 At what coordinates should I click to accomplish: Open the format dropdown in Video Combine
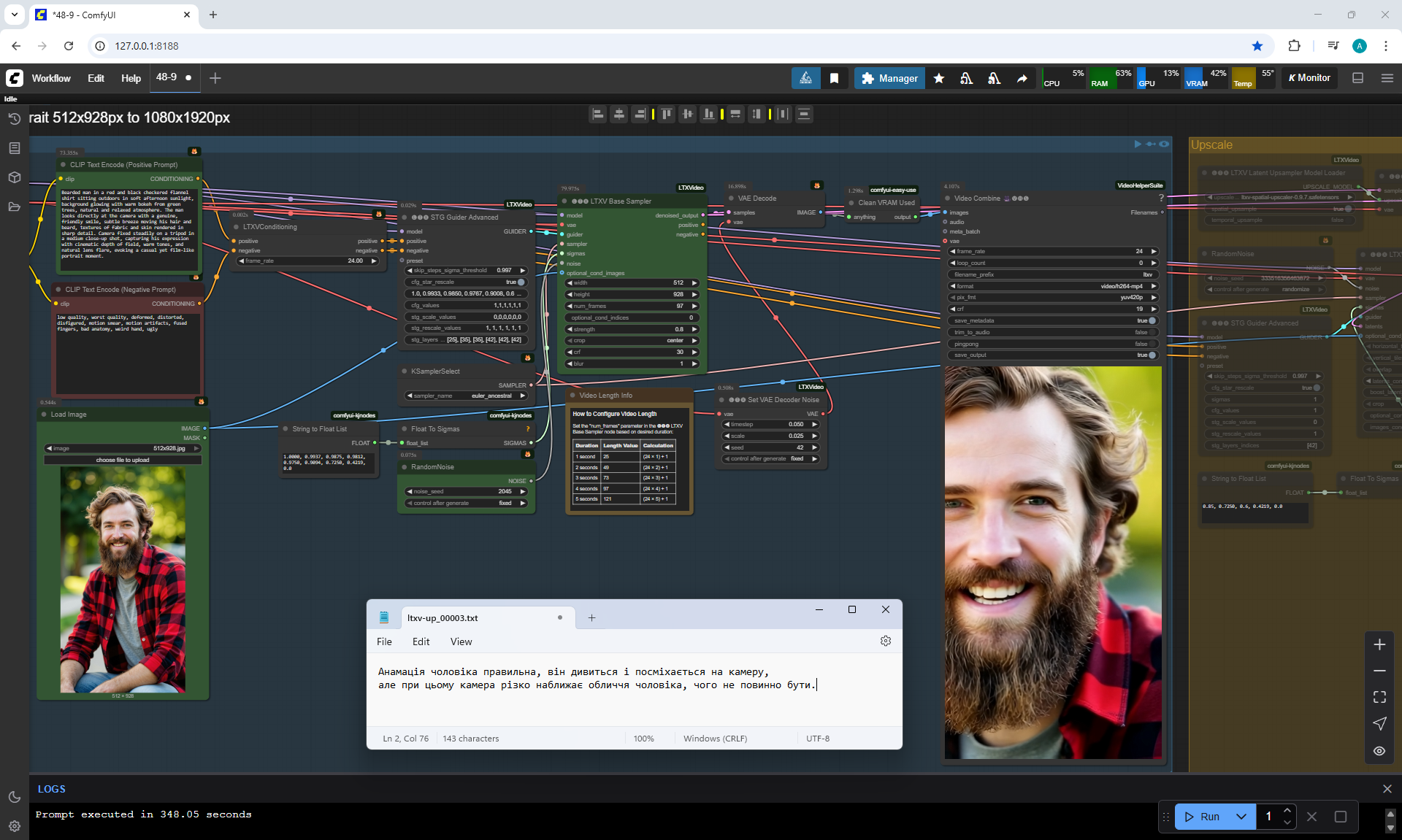(x=1053, y=286)
